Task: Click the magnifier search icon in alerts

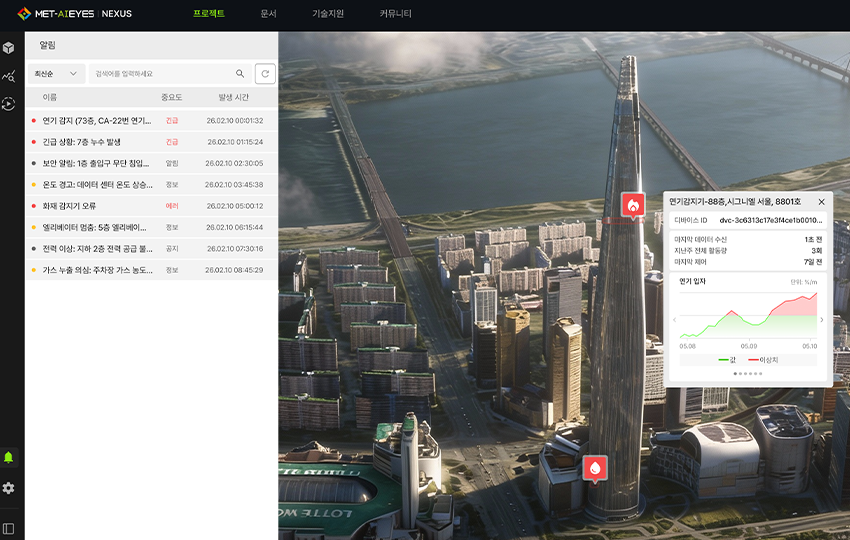Action: 240,74
